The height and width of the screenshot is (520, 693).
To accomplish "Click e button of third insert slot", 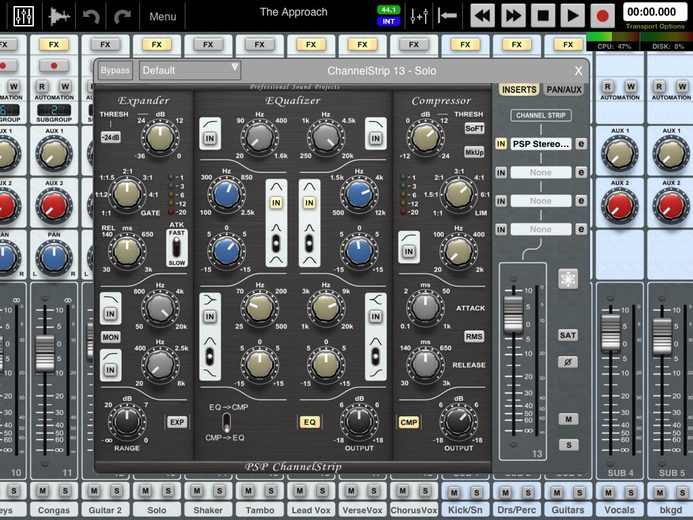I will click(x=581, y=201).
